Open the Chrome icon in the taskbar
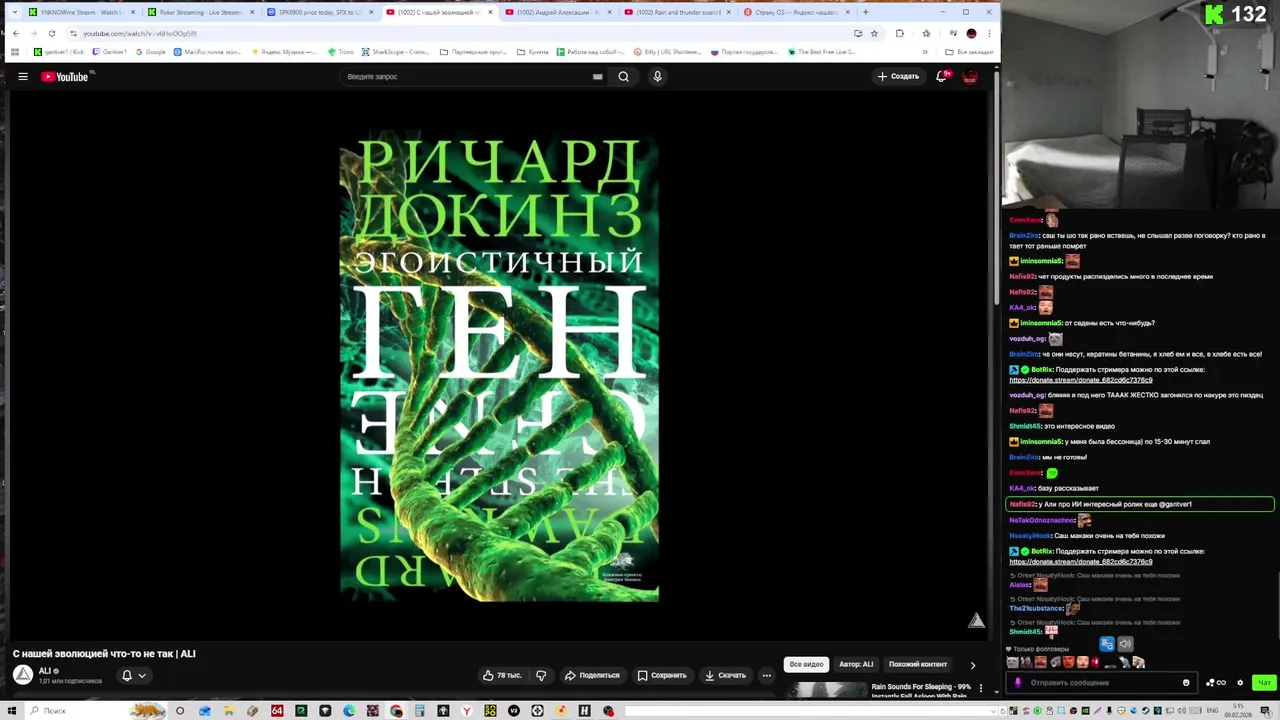Image resolution: width=1280 pixels, height=720 pixels. [x=397, y=711]
